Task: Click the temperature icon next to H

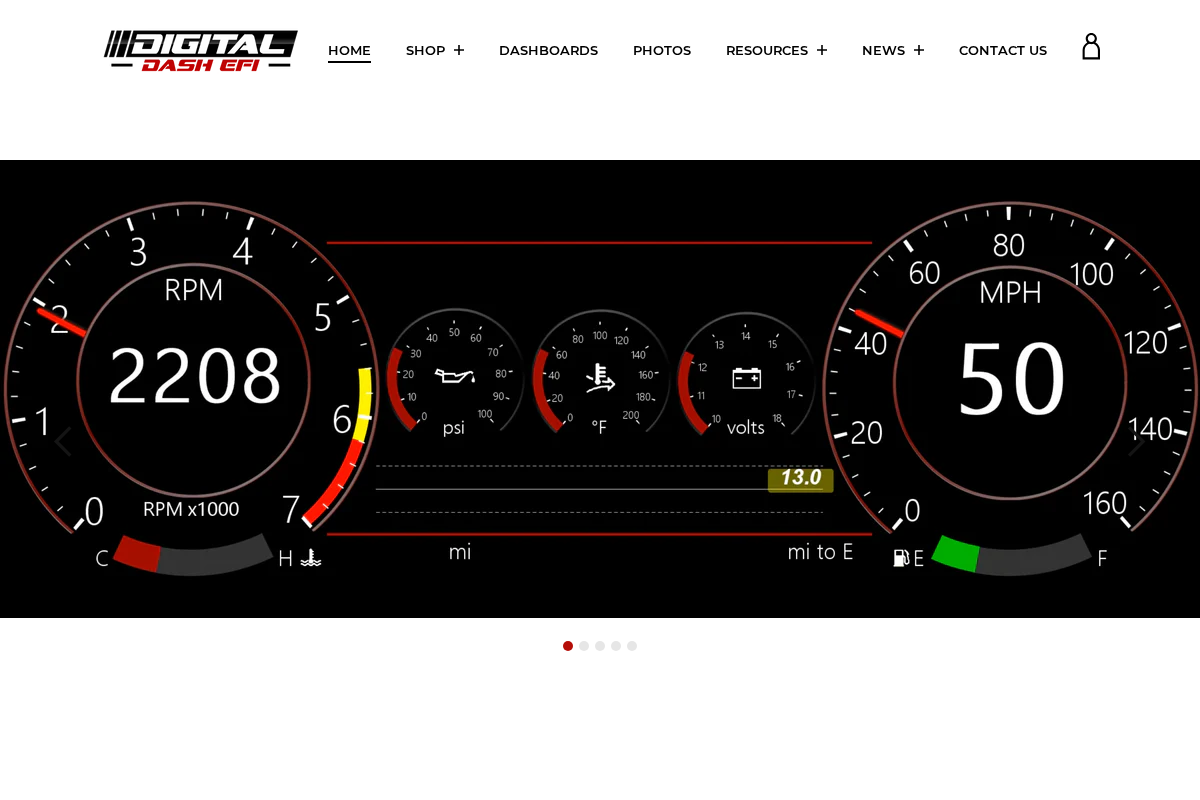Action: 311,558
